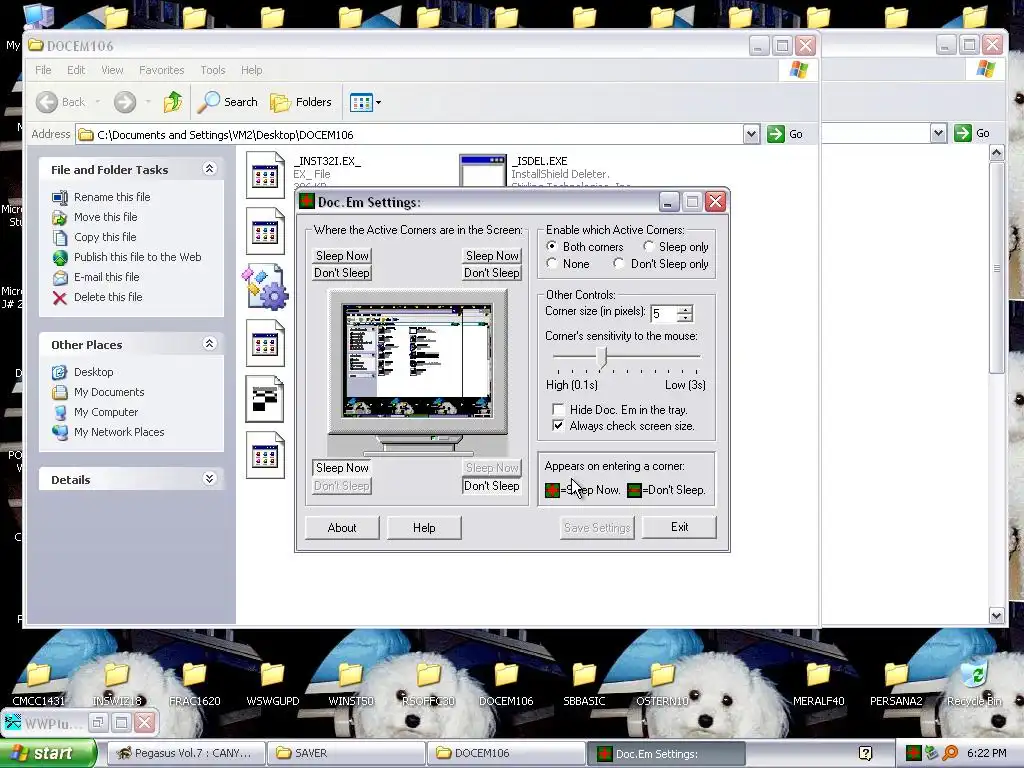1024x768 pixels.
Task: Toggle top-right Don't Sleep corner button
Action: [492, 273]
